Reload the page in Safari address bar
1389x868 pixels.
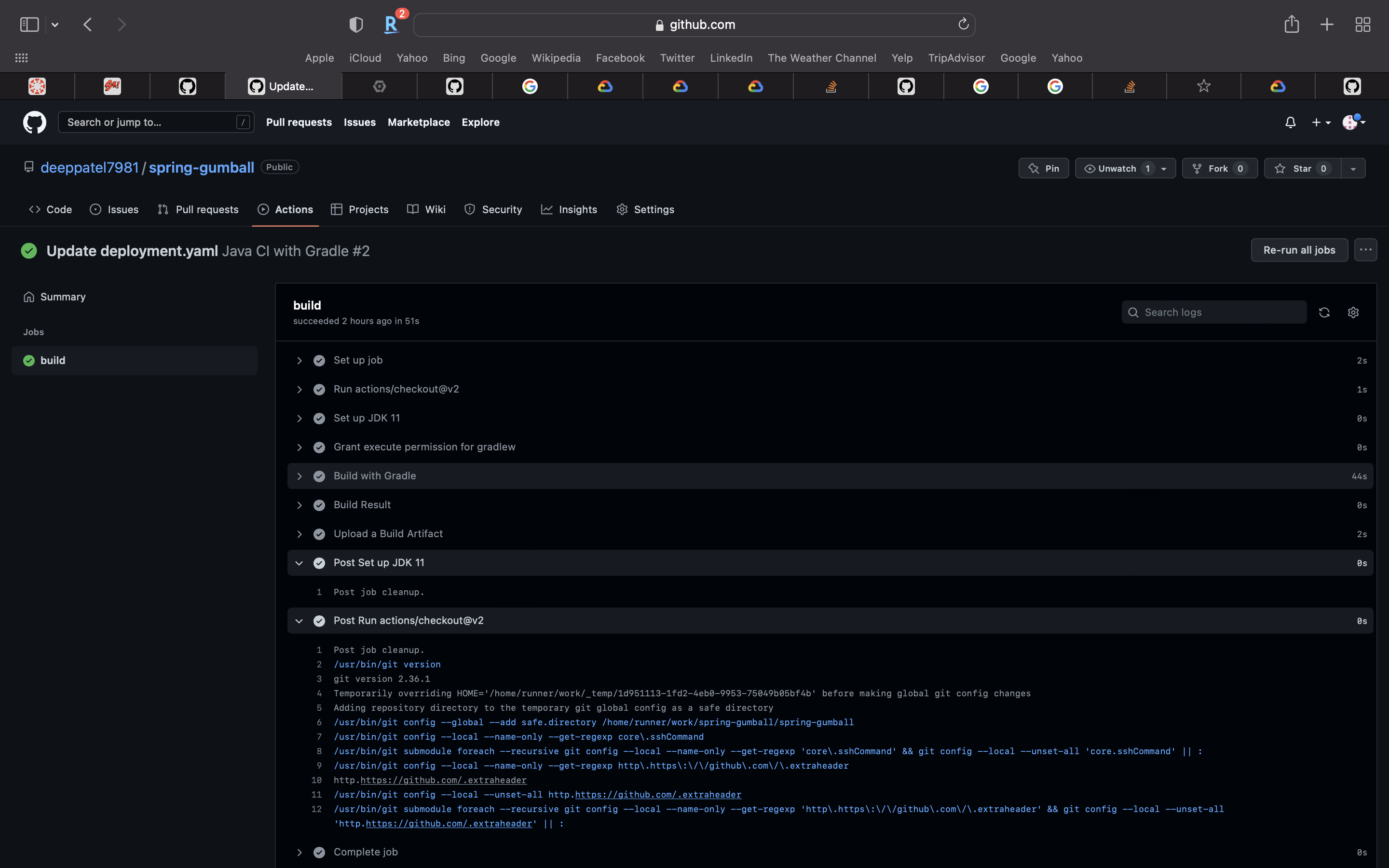tap(963, 24)
